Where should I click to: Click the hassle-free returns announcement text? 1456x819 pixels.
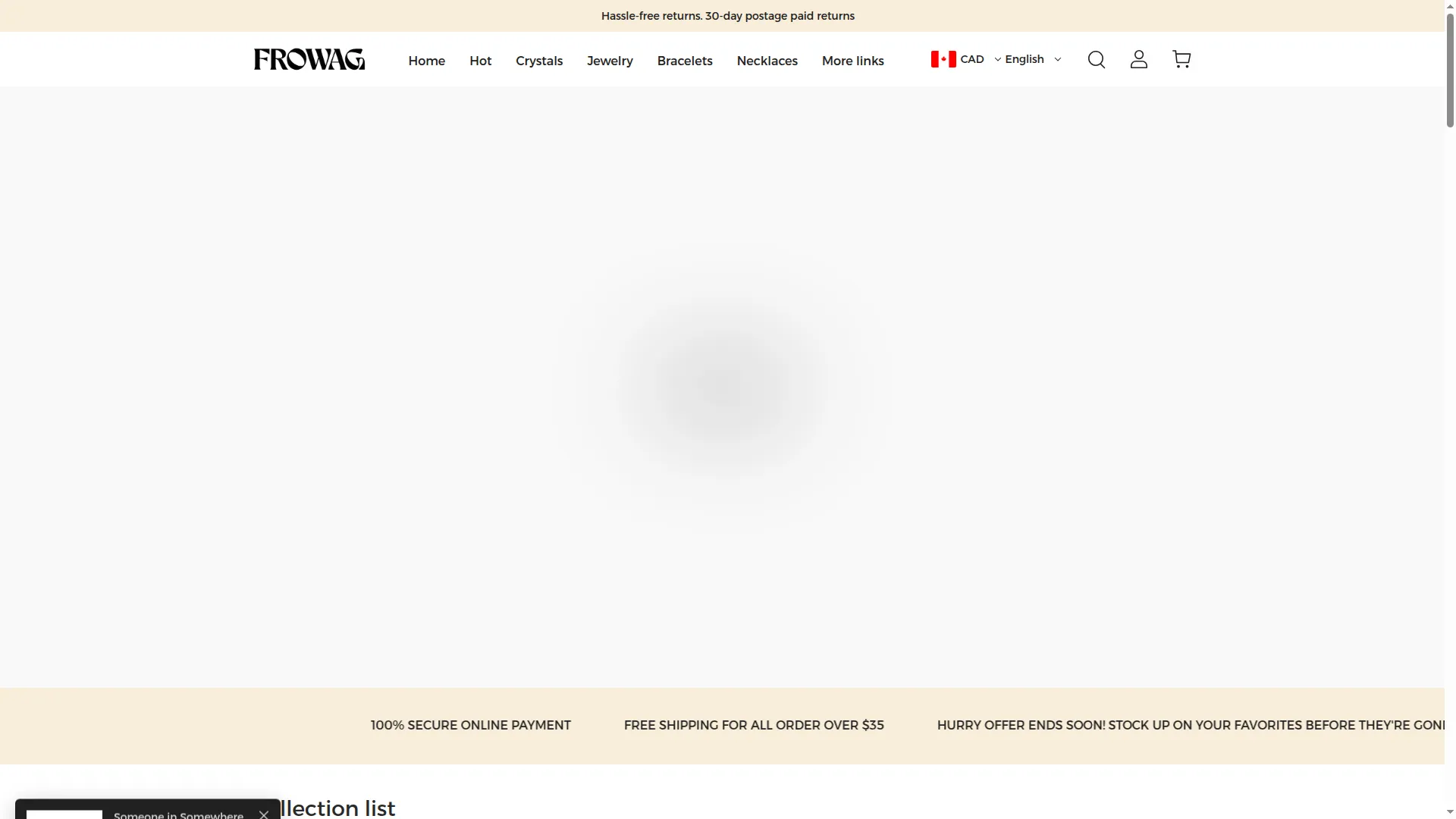(x=728, y=16)
